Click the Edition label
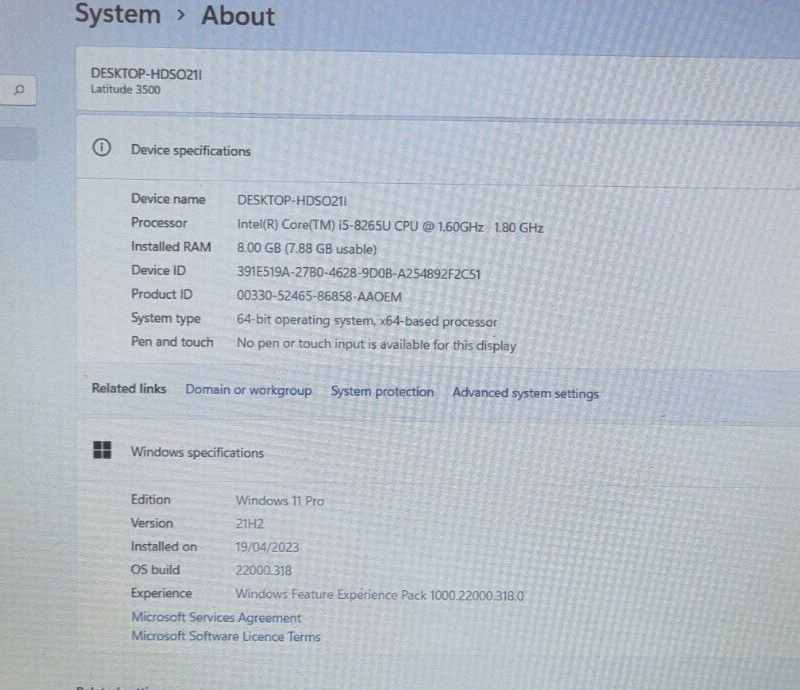This screenshot has width=800, height=690. (151, 500)
